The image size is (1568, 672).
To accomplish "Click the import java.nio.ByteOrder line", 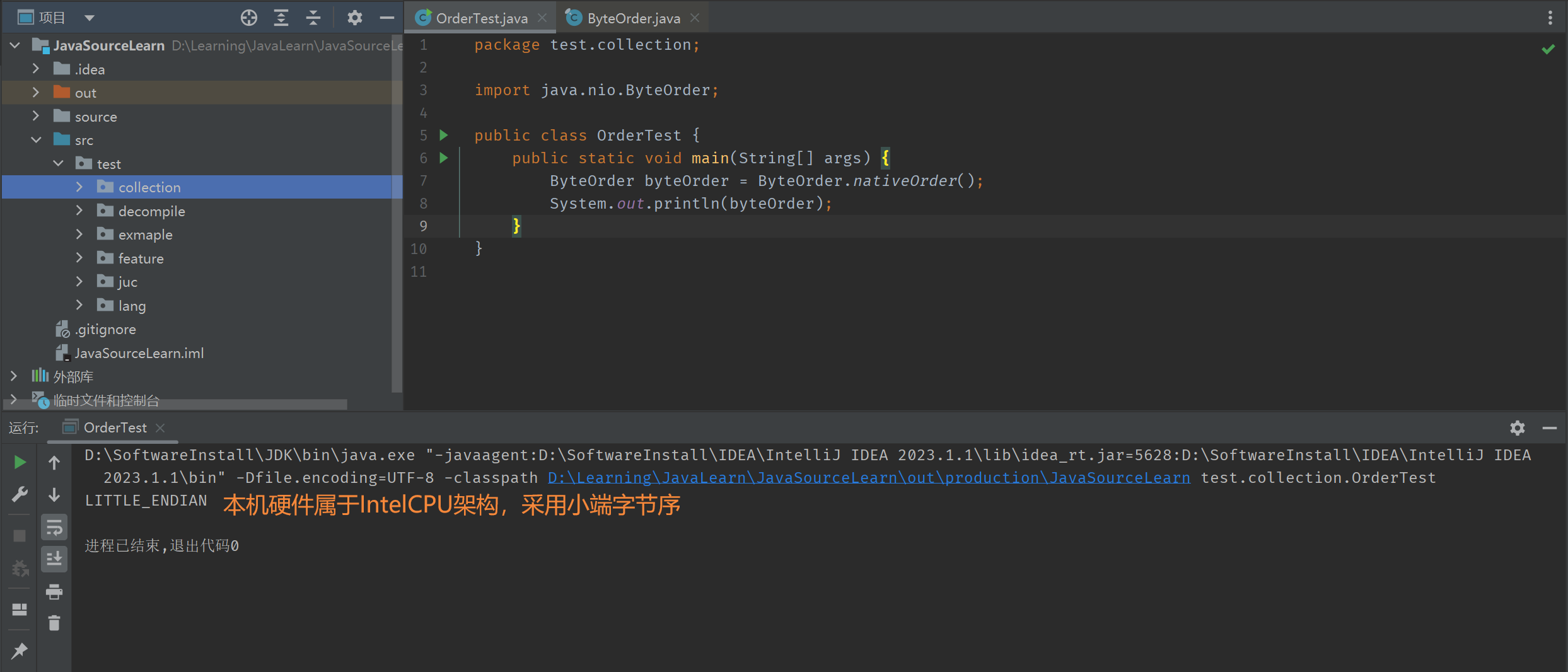I will point(596,90).
